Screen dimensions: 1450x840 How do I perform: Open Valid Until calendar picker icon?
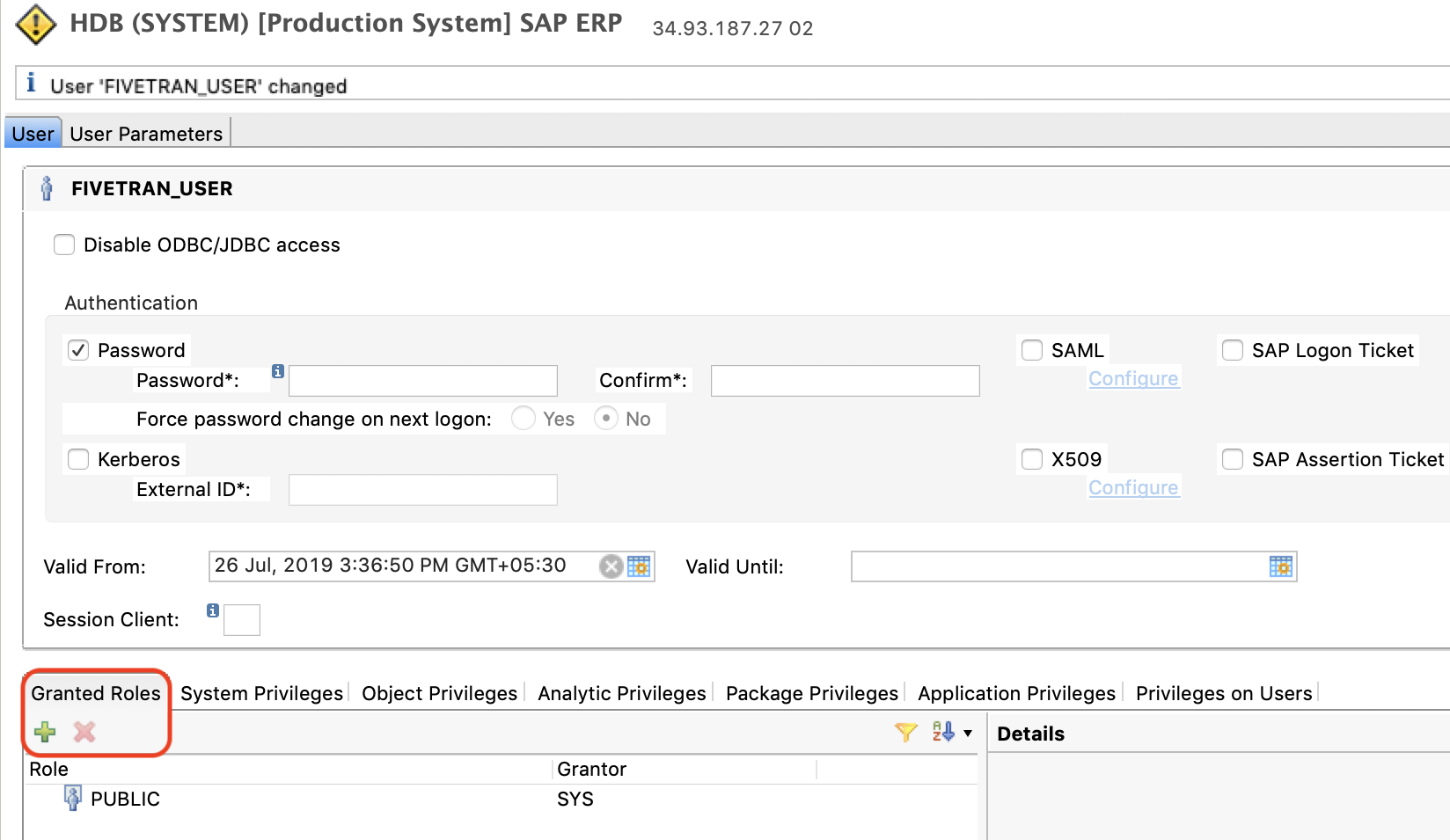coord(1281,566)
